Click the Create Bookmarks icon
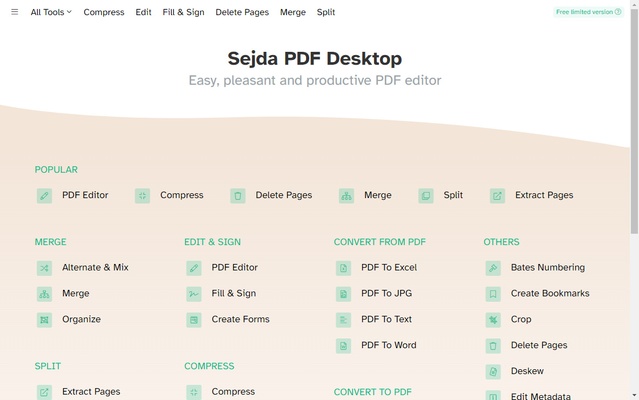Screen dimensions: 639x400 [x=493, y=294]
